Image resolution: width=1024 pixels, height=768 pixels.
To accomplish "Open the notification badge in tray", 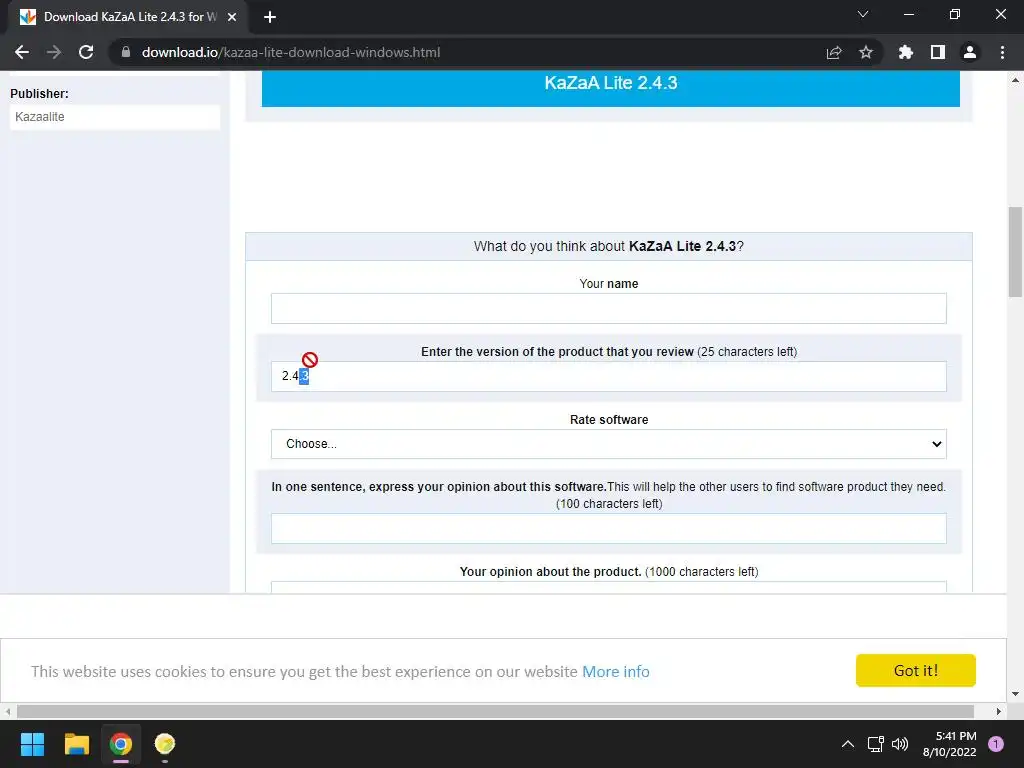I will pyautogui.click(x=996, y=744).
